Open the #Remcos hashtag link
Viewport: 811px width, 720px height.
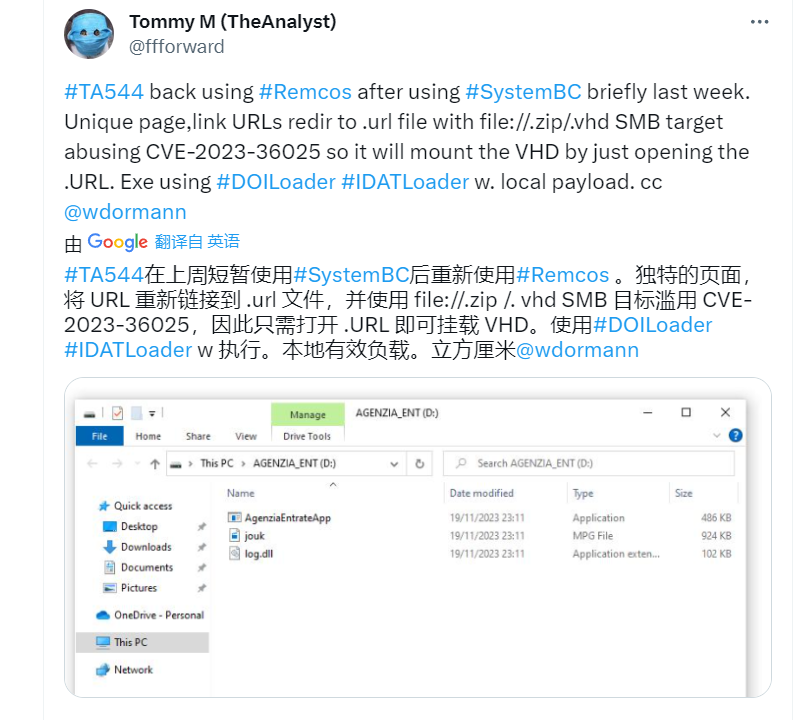tap(305, 92)
